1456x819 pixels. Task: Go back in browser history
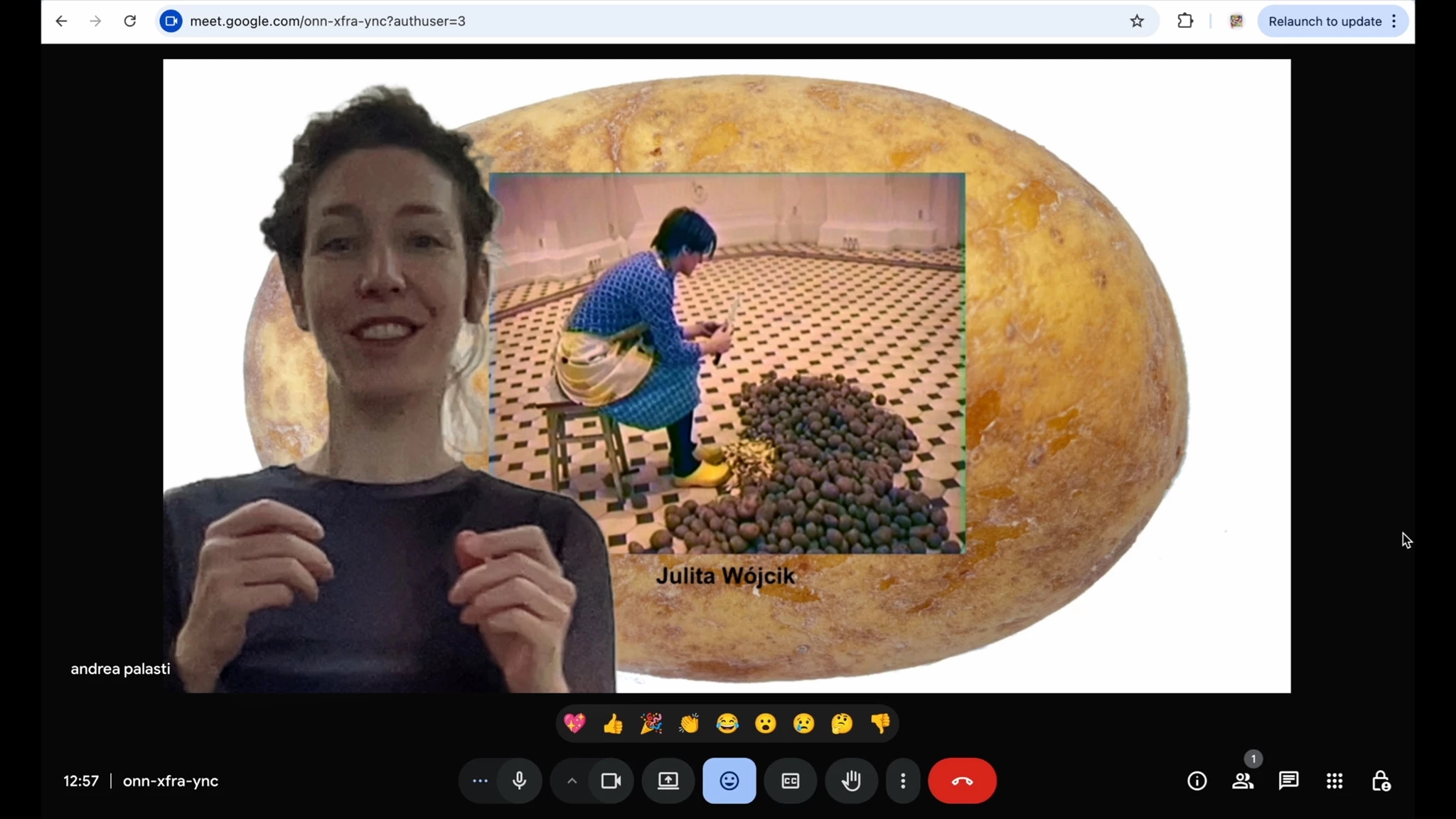[61, 21]
